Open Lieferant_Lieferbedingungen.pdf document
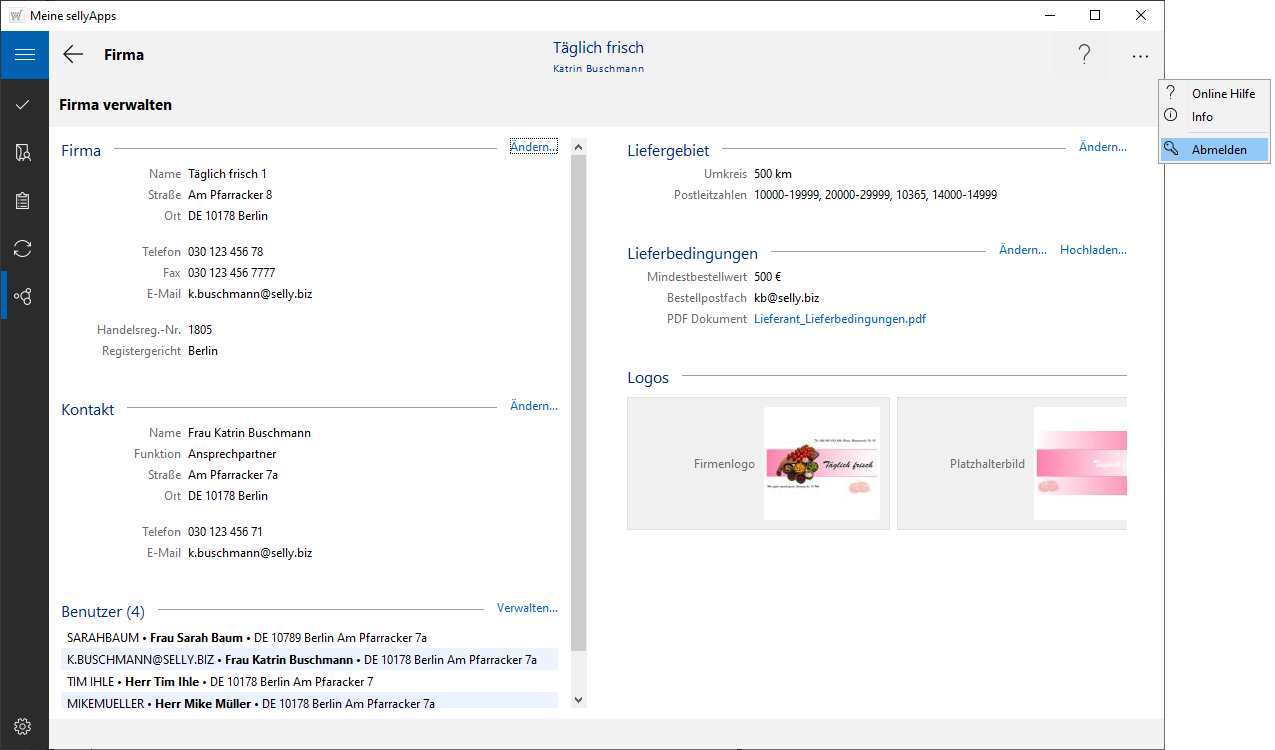Image resolution: width=1275 pixels, height=750 pixels. 839,319
